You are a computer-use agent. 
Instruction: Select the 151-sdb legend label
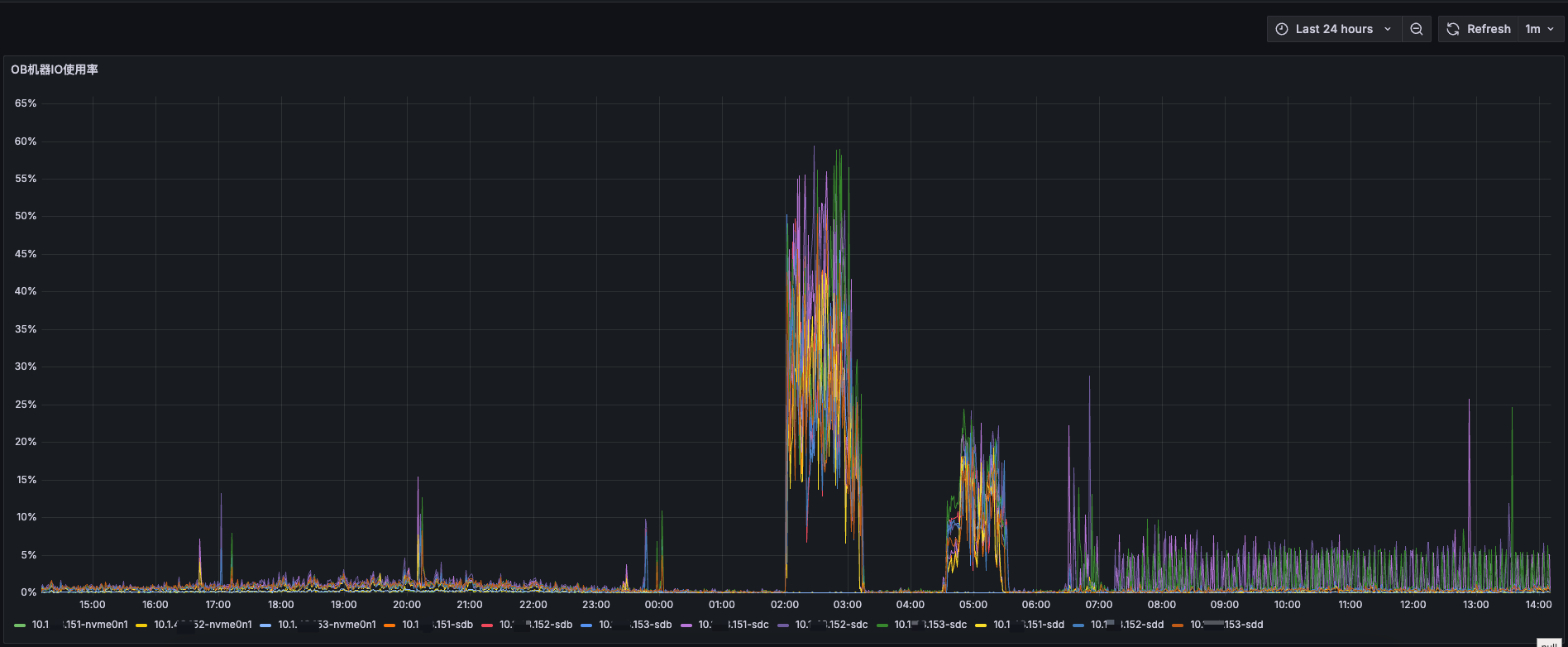click(437, 625)
